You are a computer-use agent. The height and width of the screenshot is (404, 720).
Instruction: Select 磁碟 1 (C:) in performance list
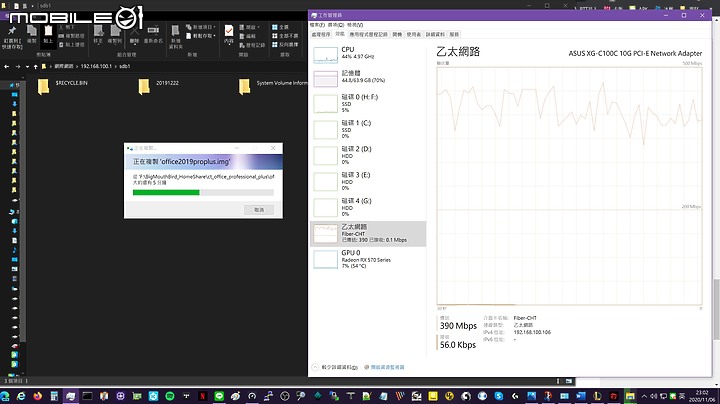368,129
